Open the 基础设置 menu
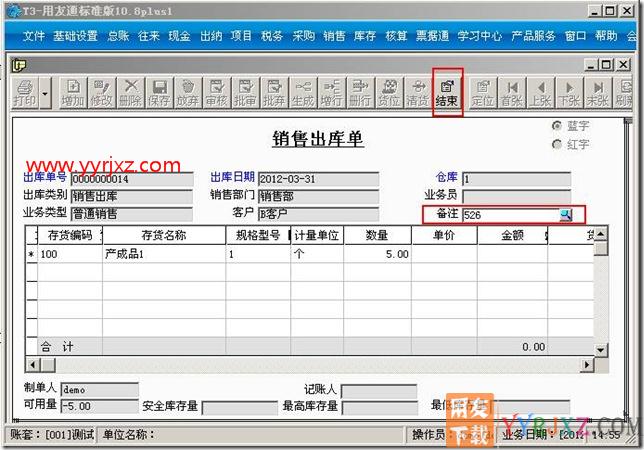The height and width of the screenshot is (450, 644). tap(76, 36)
